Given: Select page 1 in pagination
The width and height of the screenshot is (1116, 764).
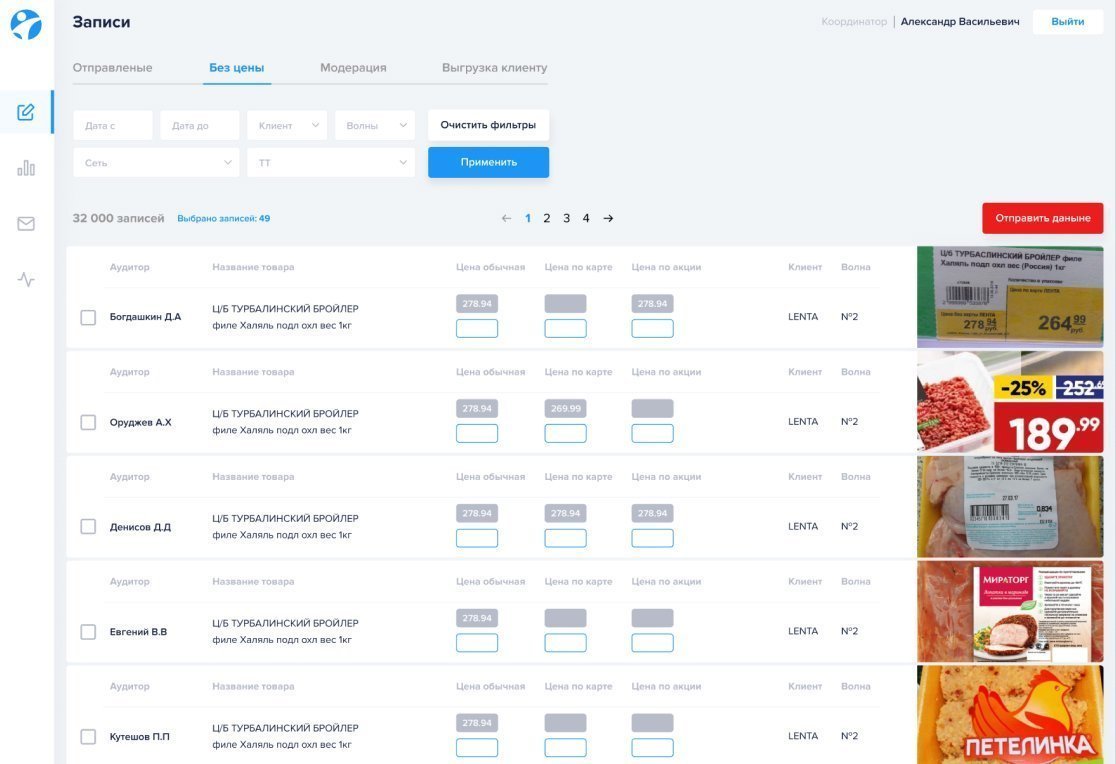Looking at the screenshot, I should click(x=527, y=219).
